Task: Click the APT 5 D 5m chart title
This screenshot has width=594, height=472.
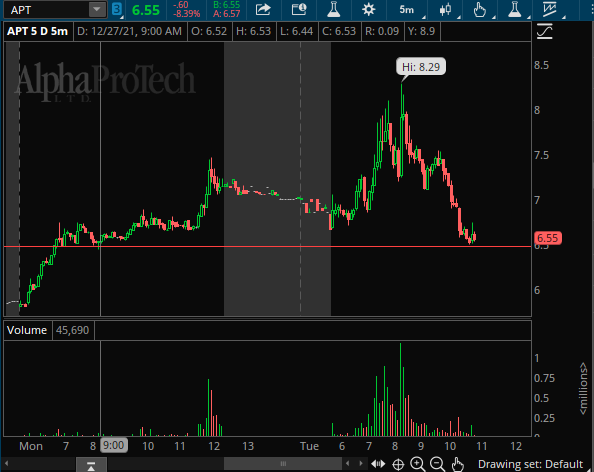Action: click(x=38, y=31)
